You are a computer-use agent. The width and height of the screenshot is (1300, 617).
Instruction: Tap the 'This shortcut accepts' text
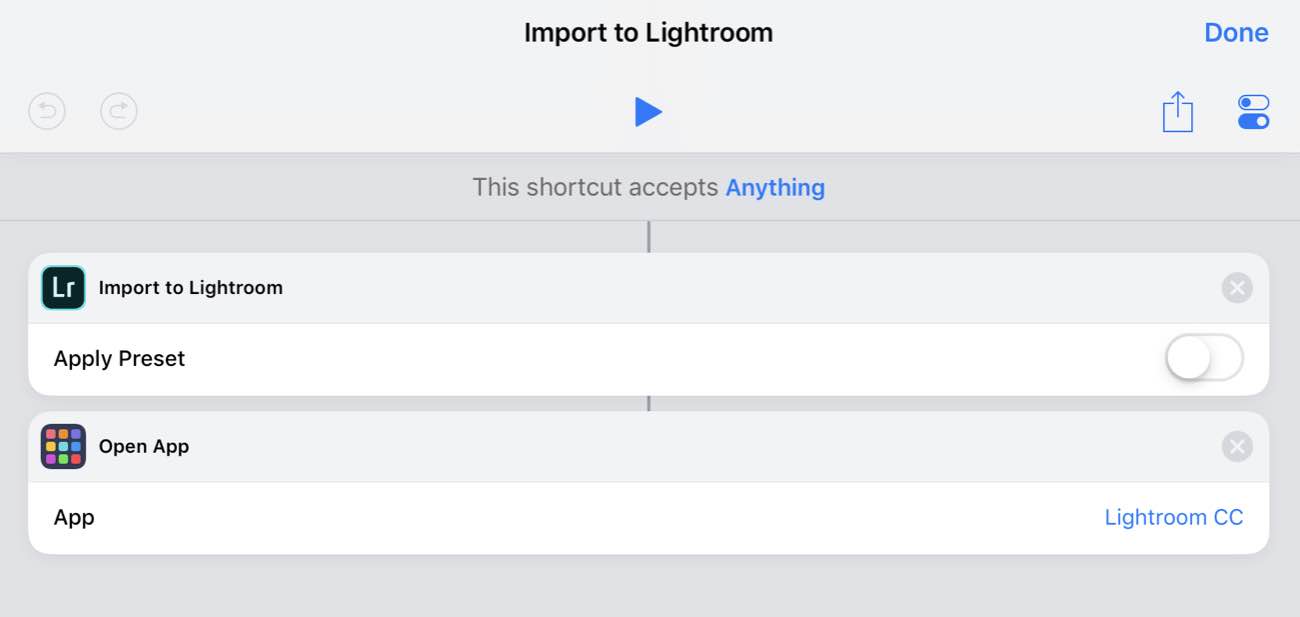[595, 187]
